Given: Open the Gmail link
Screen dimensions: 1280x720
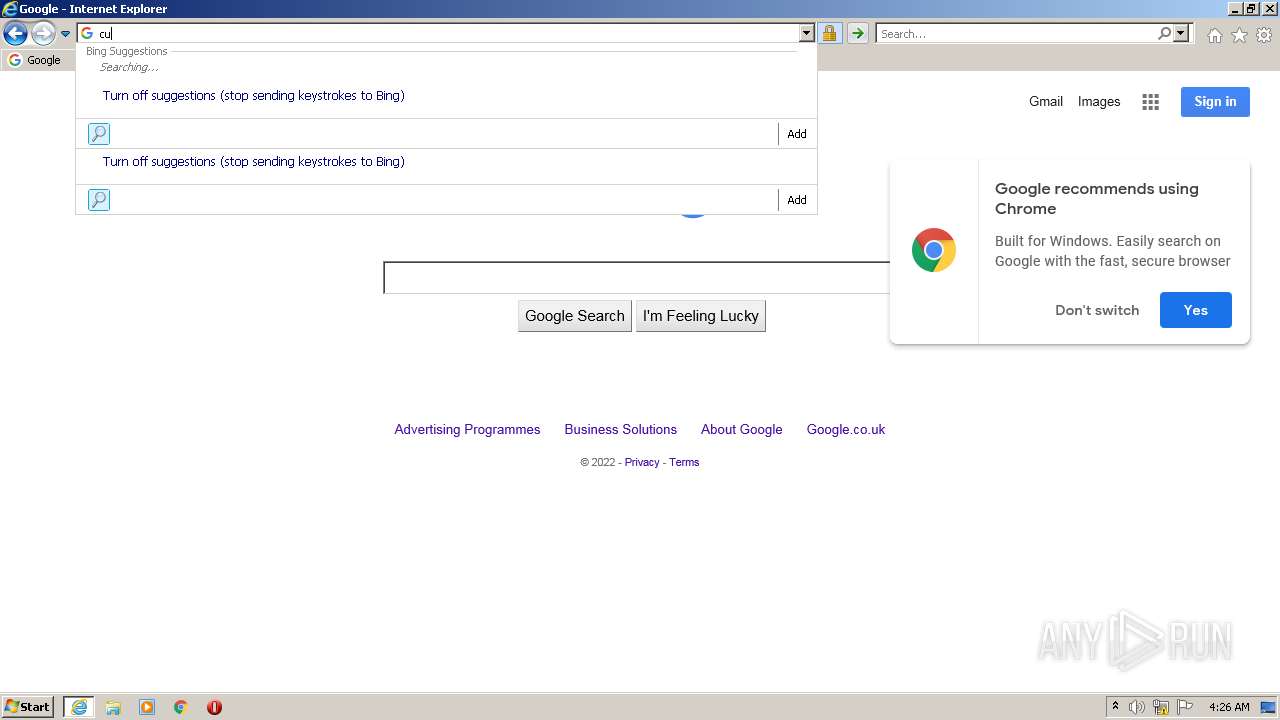Looking at the screenshot, I should point(1046,101).
